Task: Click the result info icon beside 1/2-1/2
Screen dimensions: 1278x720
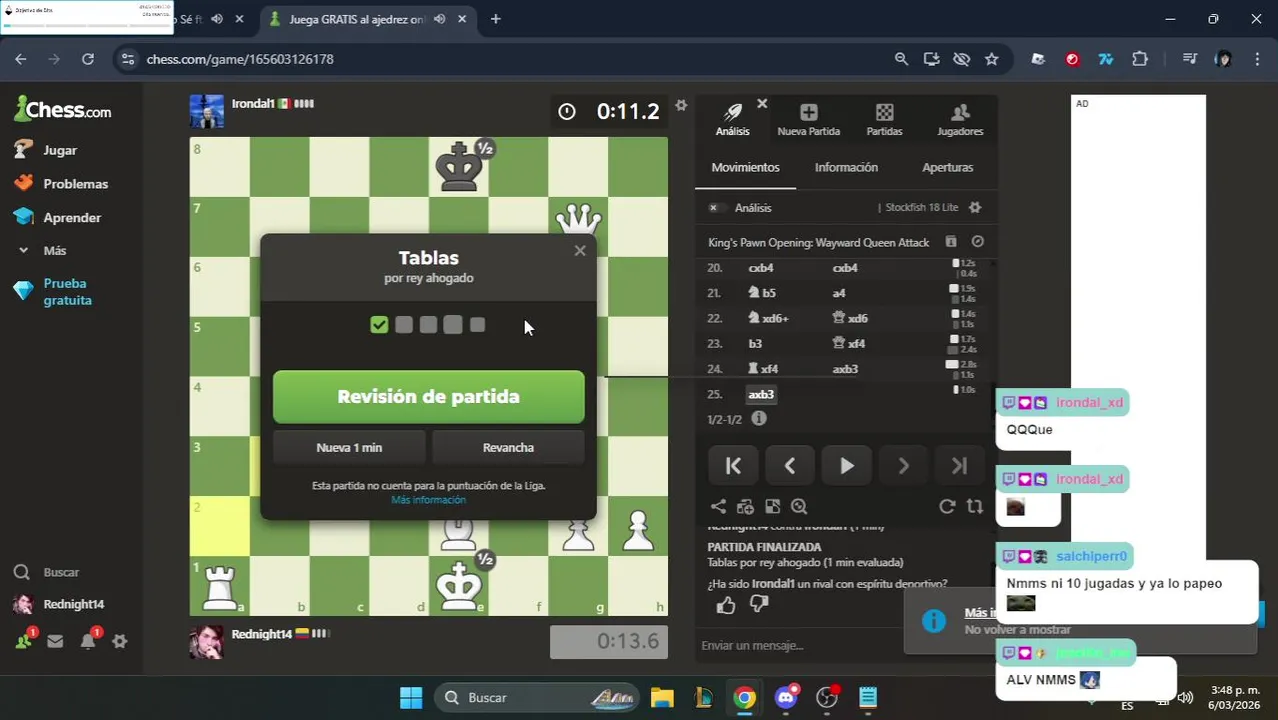Action: [x=759, y=419]
